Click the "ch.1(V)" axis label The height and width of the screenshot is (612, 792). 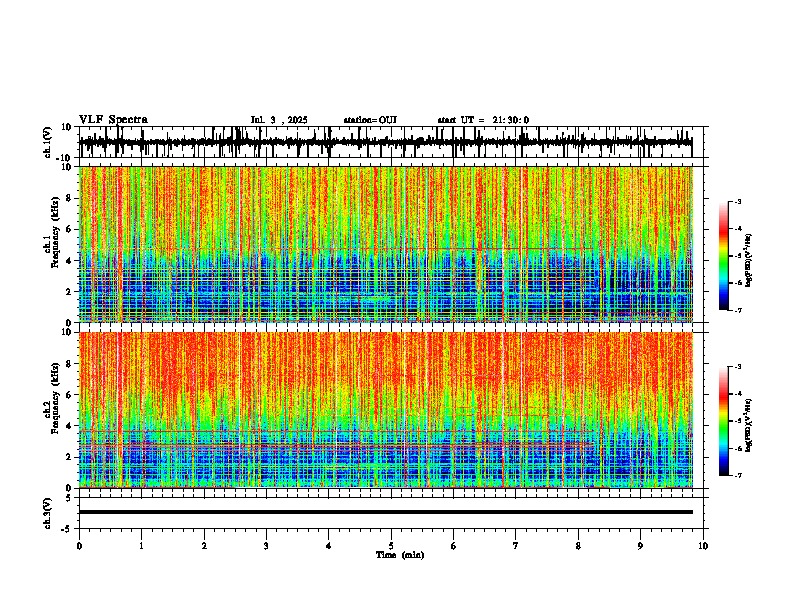click(x=48, y=142)
